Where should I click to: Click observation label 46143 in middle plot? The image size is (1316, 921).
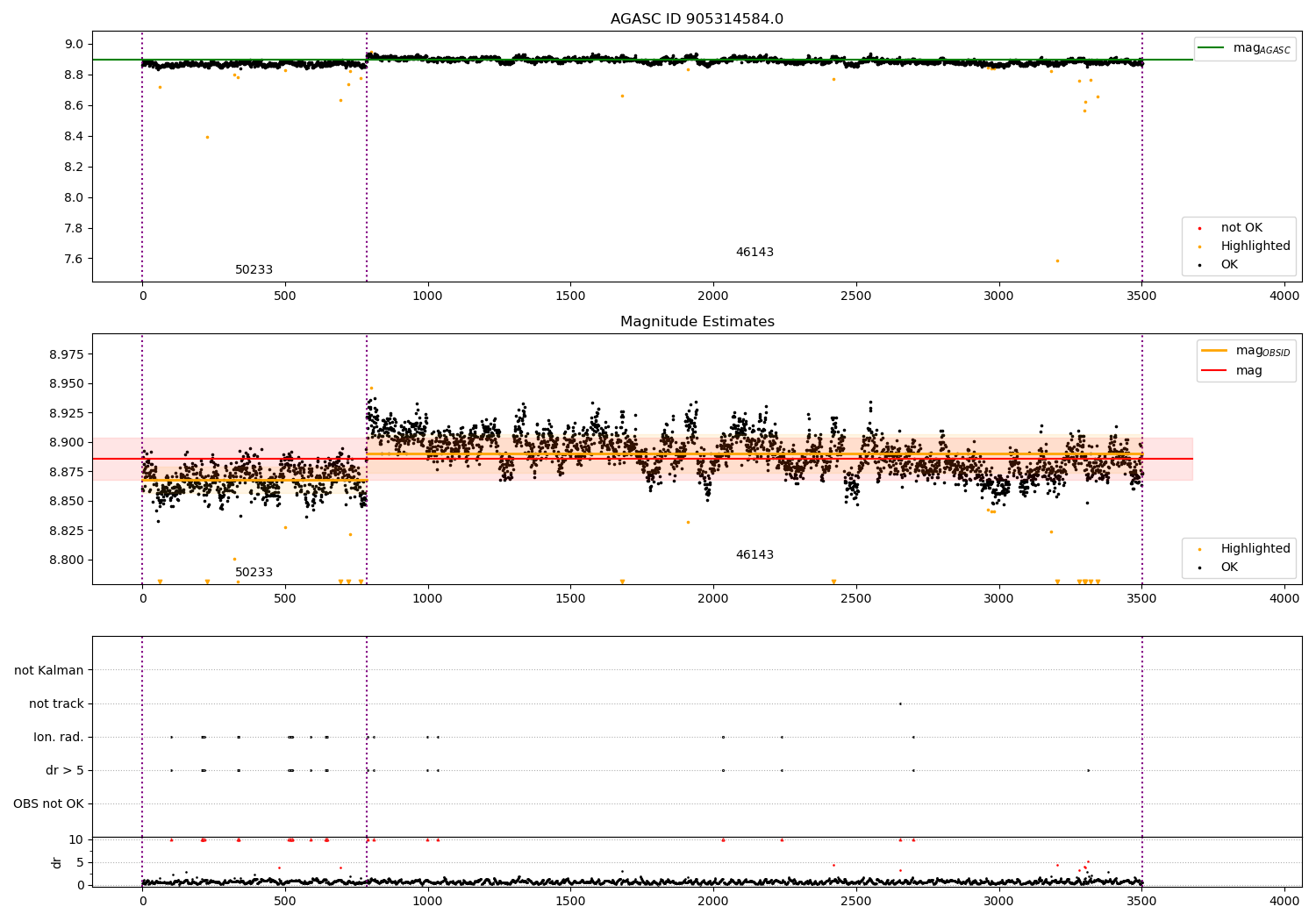point(755,555)
